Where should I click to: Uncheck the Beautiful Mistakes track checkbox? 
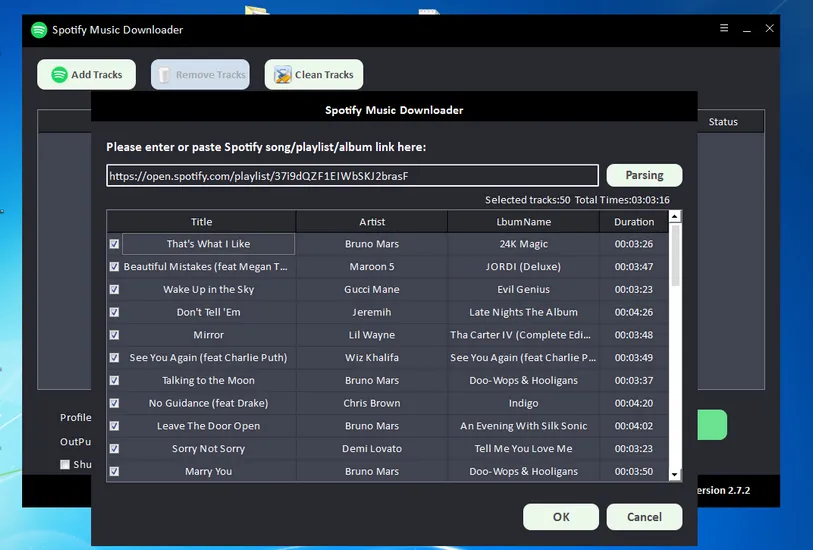click(x=114, y=266)
